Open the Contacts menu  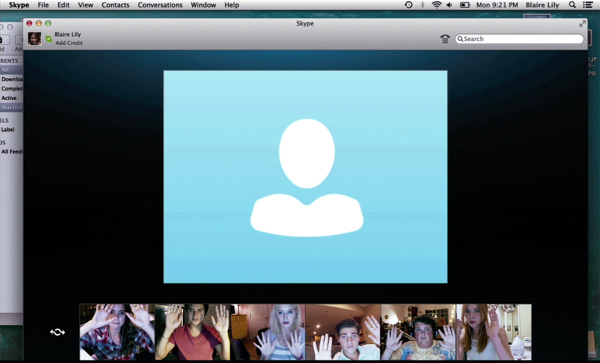click(x=115, y=5)
